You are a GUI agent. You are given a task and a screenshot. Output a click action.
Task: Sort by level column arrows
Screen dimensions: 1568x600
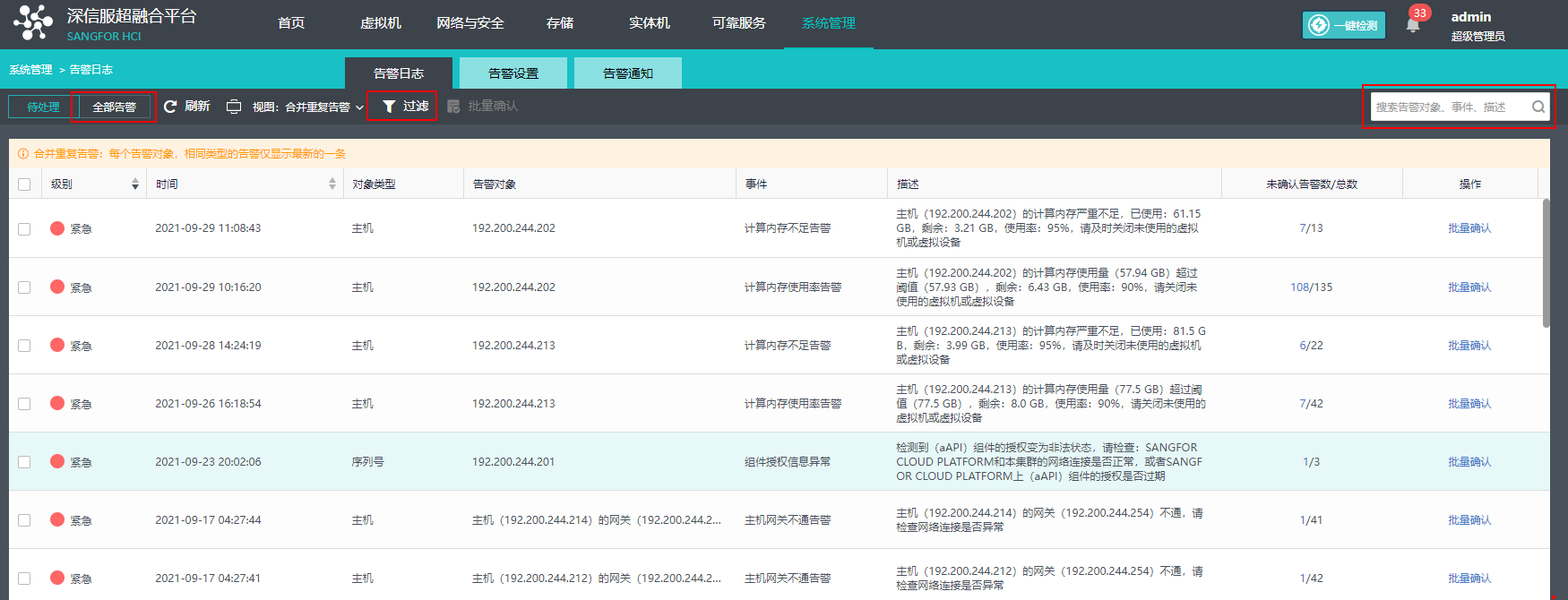tap(135, 184)
